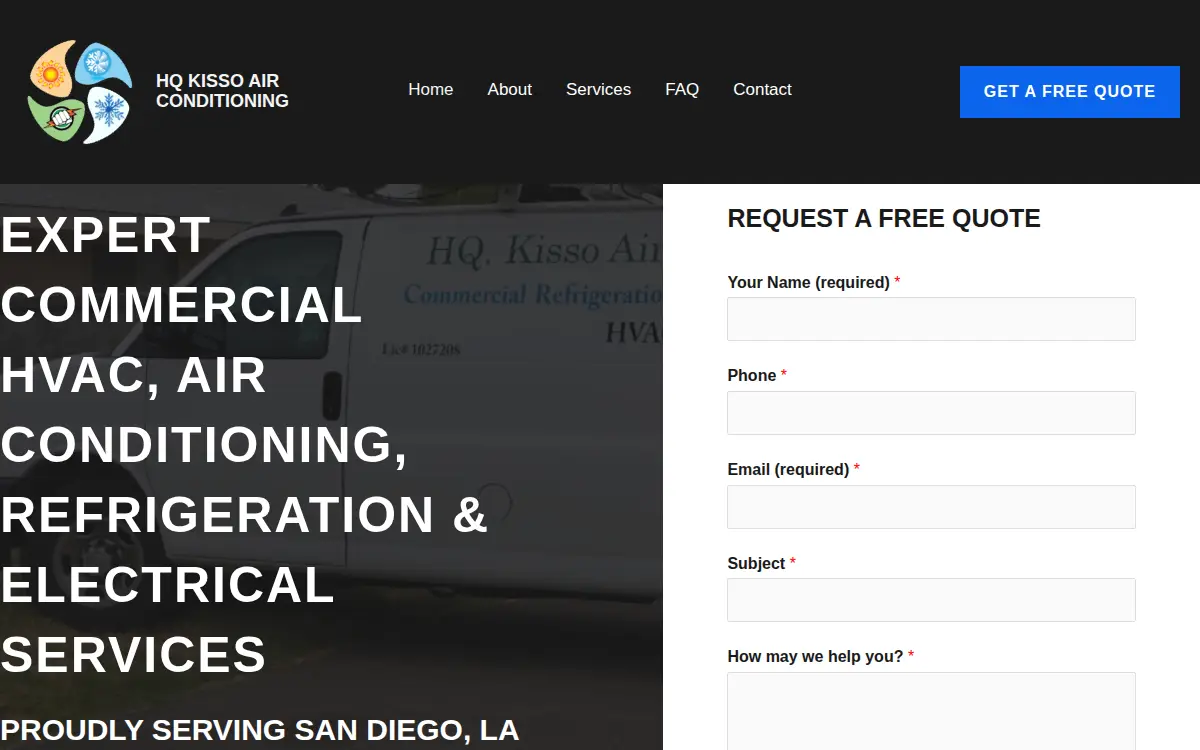Screen dimensions: 1200x750
Task: Open the About page in navigation
Action: [509, 90]
